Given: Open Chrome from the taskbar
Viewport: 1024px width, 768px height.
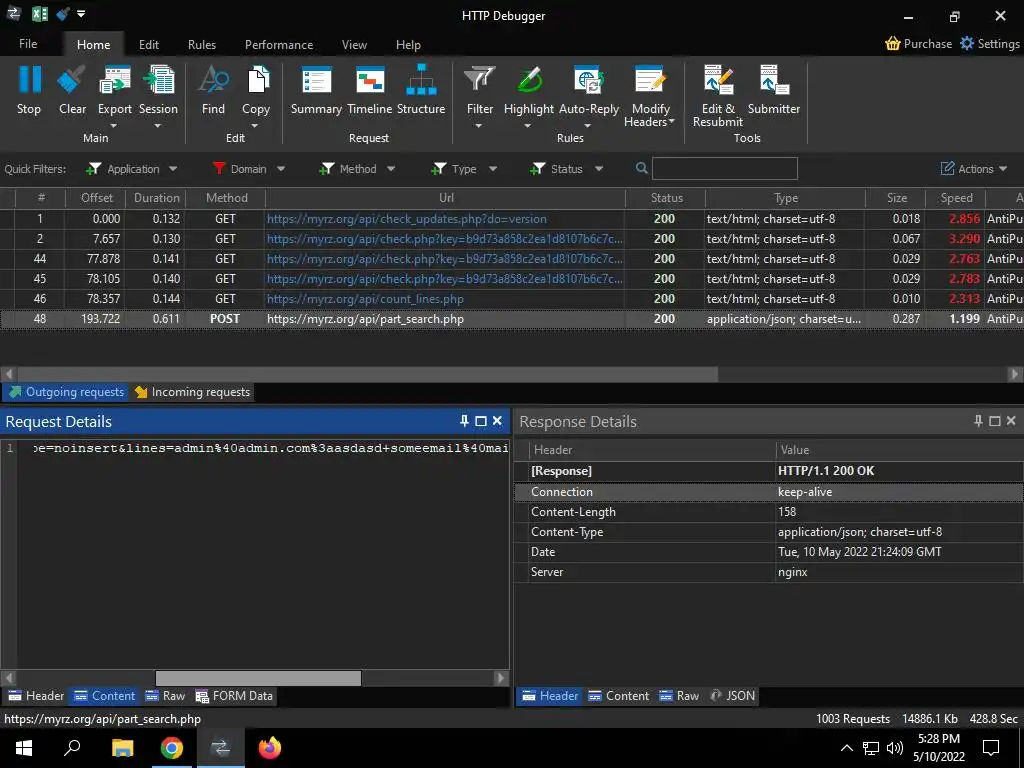Looking at the screenshot, I should coord(172,748).
